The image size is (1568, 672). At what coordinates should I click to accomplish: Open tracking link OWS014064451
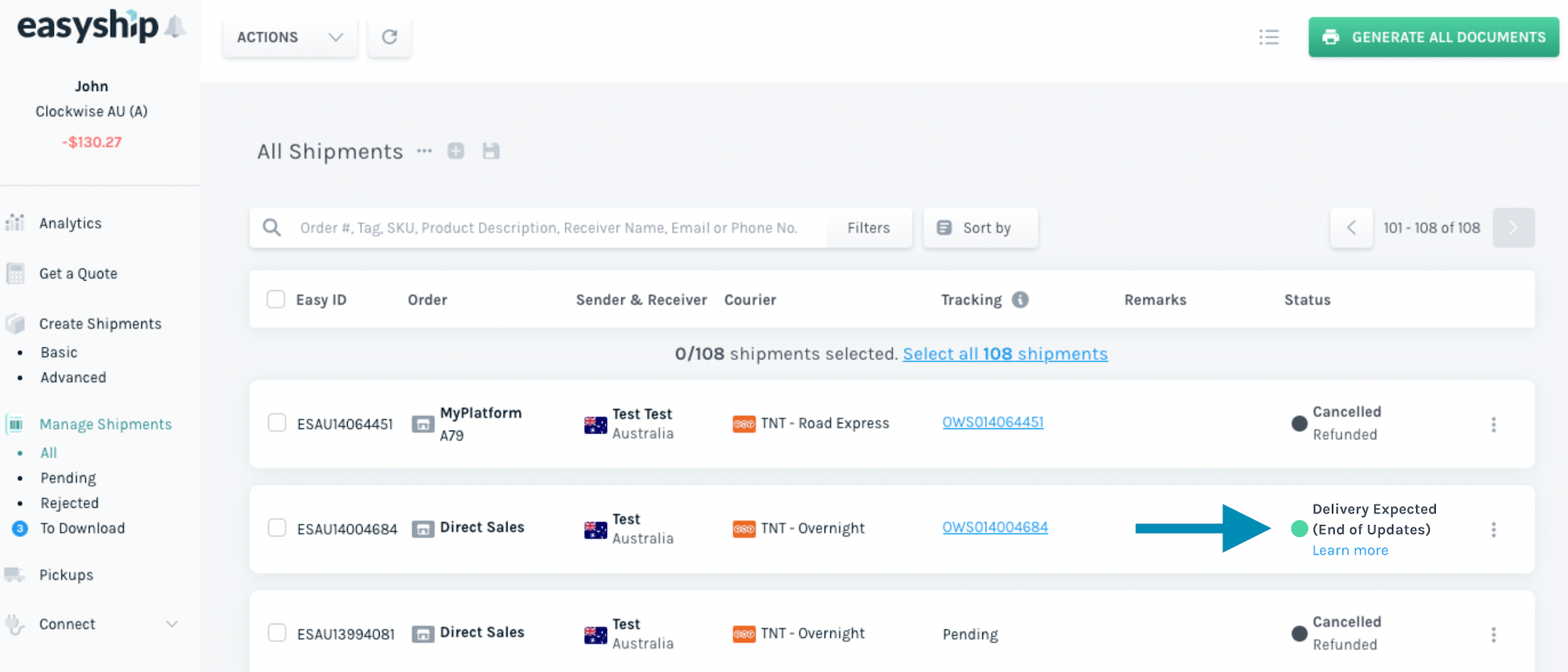point(993,422)
